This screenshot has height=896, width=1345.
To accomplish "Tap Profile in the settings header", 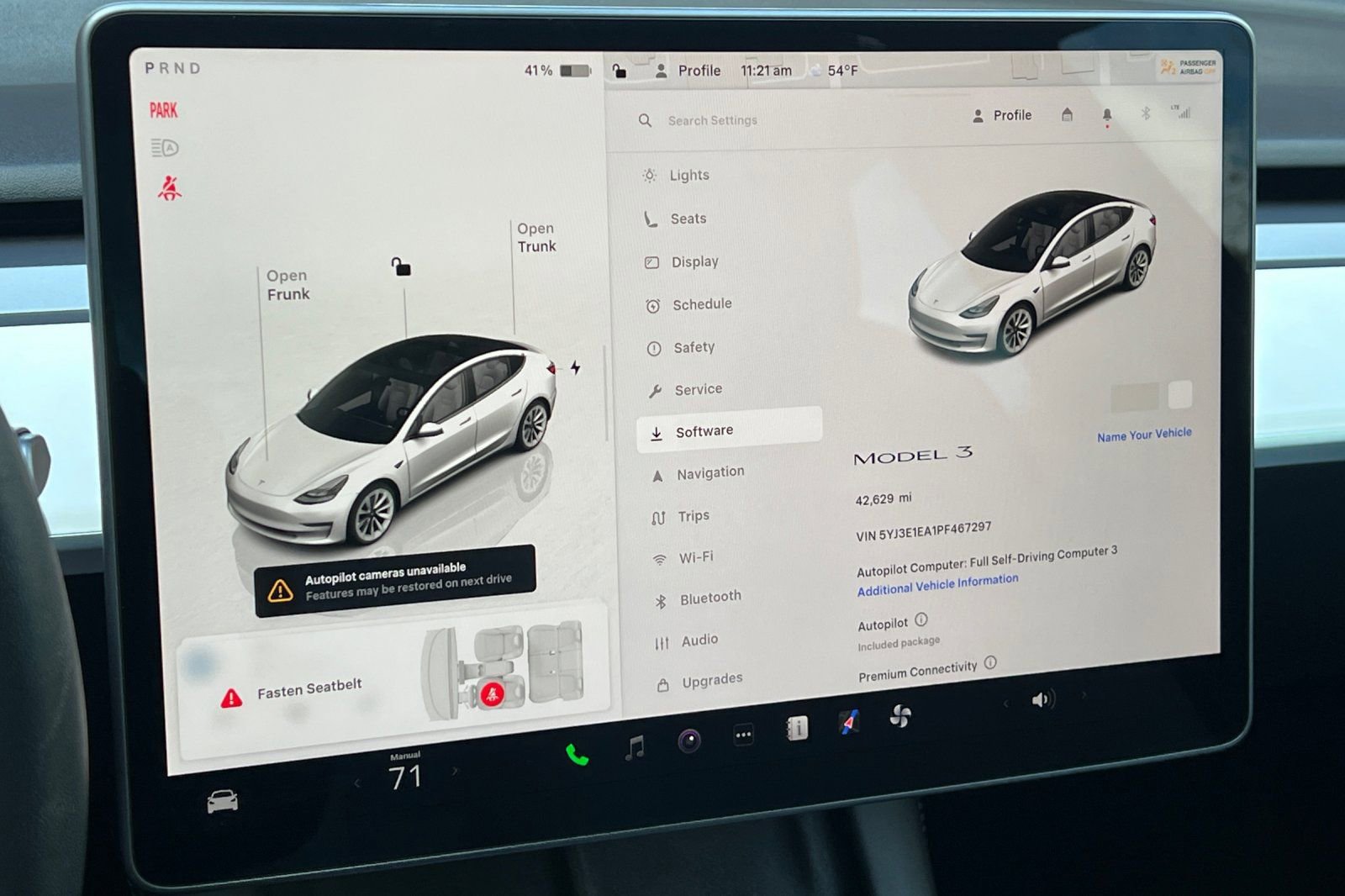I will (x=1002, y=116).
